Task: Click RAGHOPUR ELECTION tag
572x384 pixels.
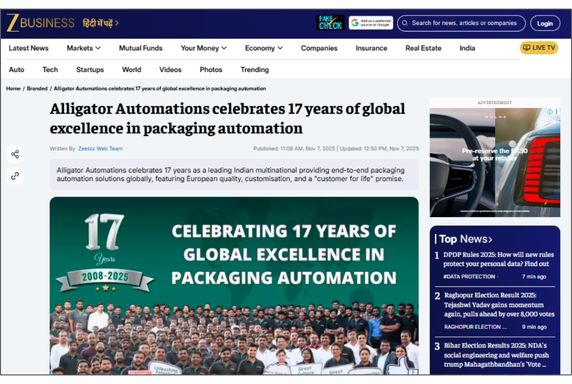Action: [475, 327]
